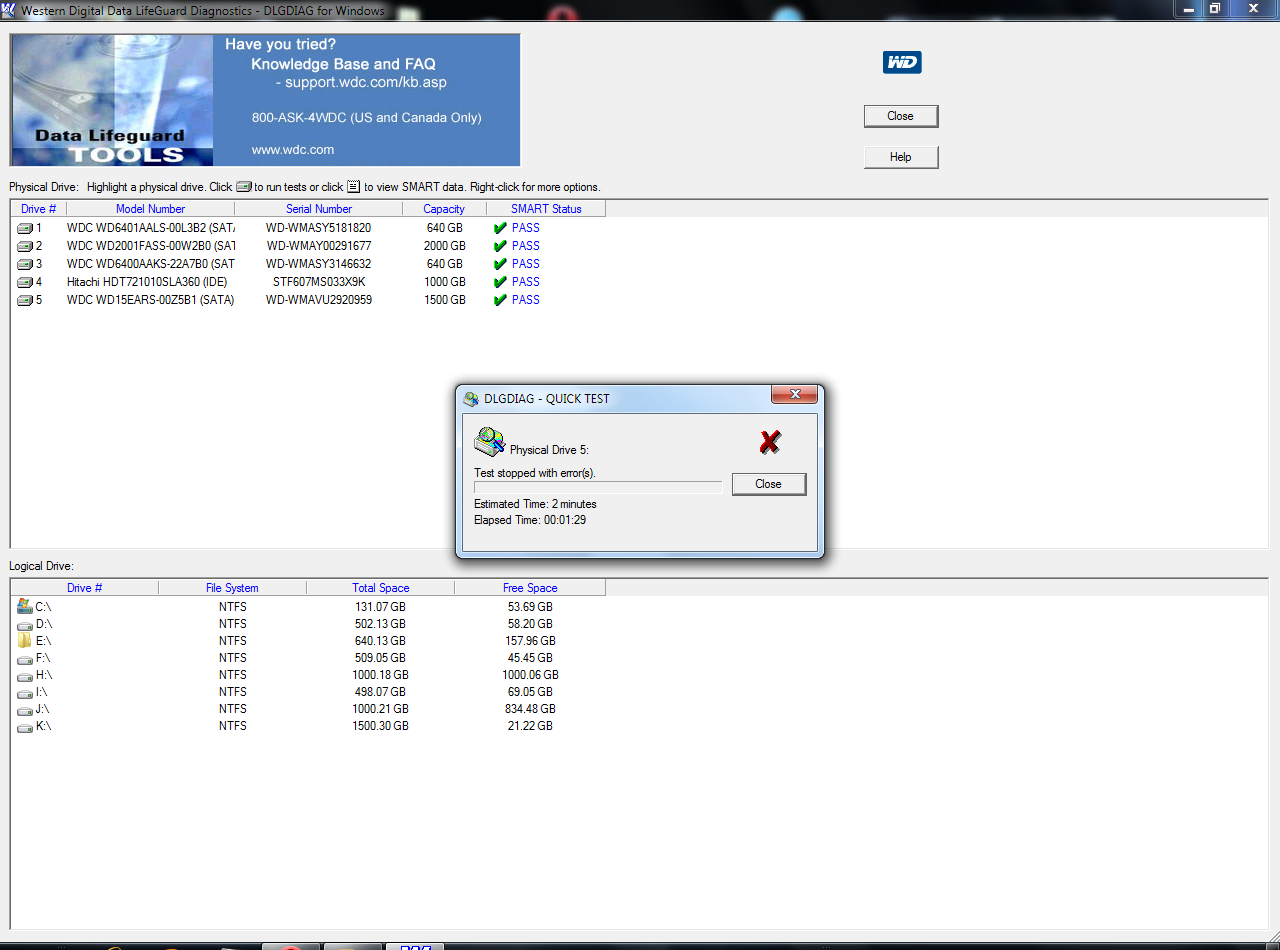
Task: Sort by SMART Status column header
Action: coord(545,209)
